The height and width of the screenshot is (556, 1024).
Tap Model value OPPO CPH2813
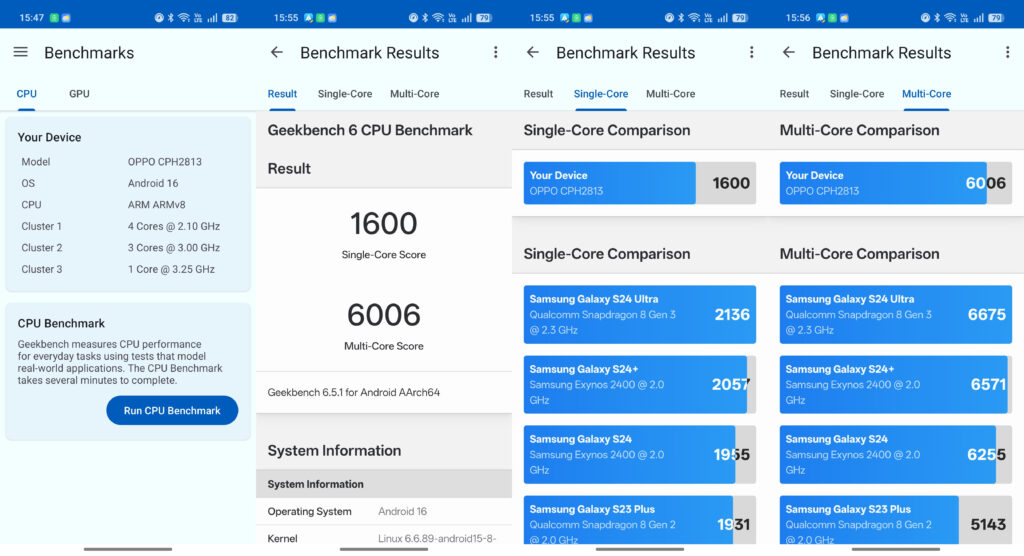point(165,161)
